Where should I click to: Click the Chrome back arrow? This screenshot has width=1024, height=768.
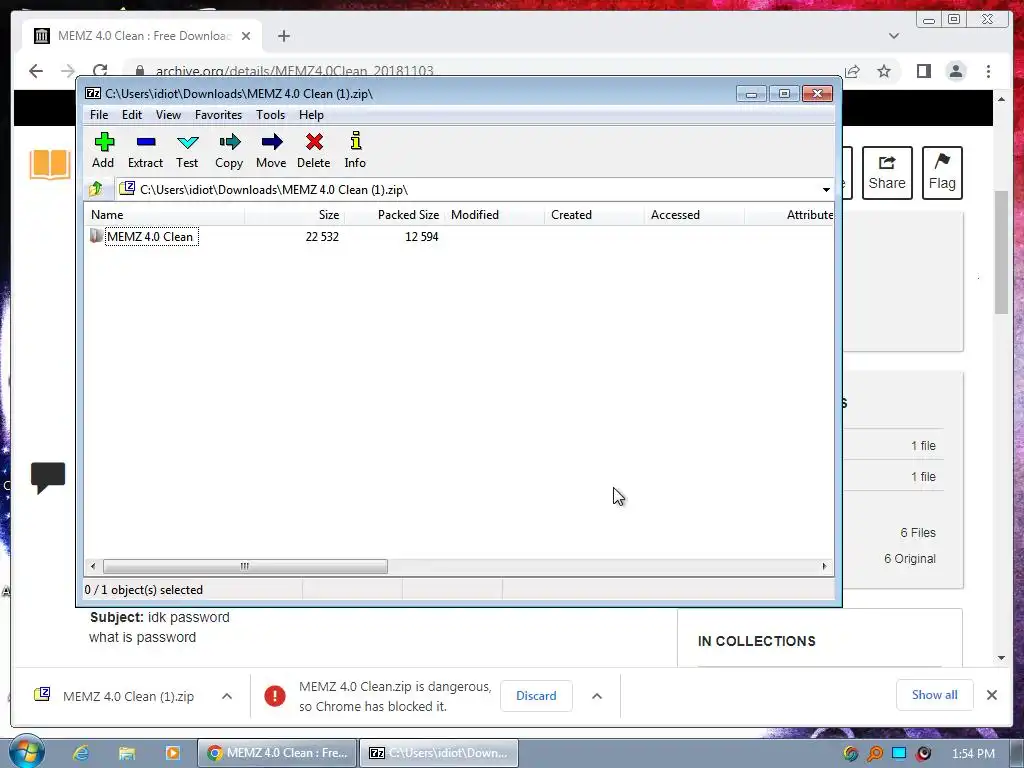point(36,71)
